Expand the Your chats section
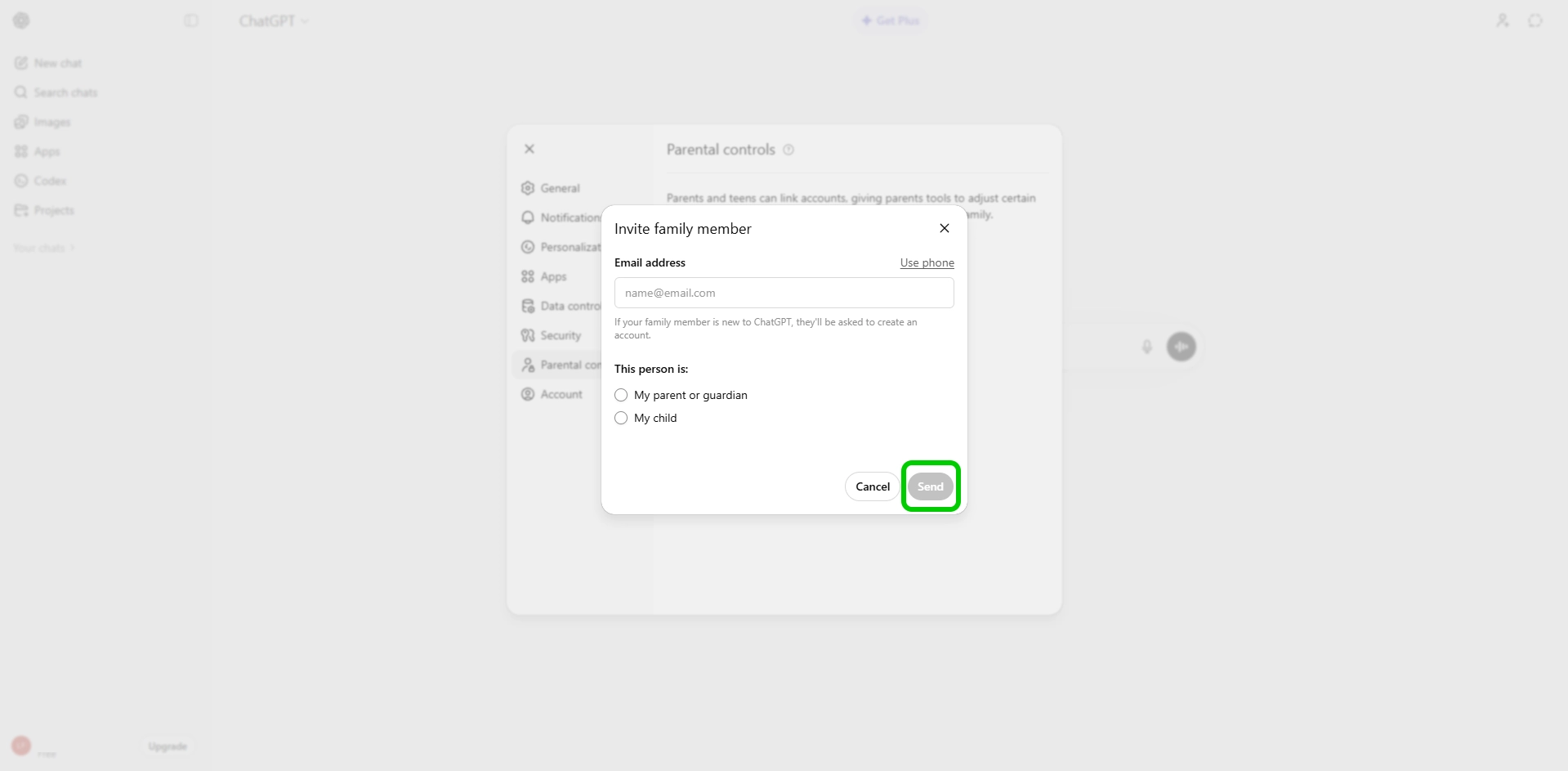1568x771 pixels. [x=44, y=248]
